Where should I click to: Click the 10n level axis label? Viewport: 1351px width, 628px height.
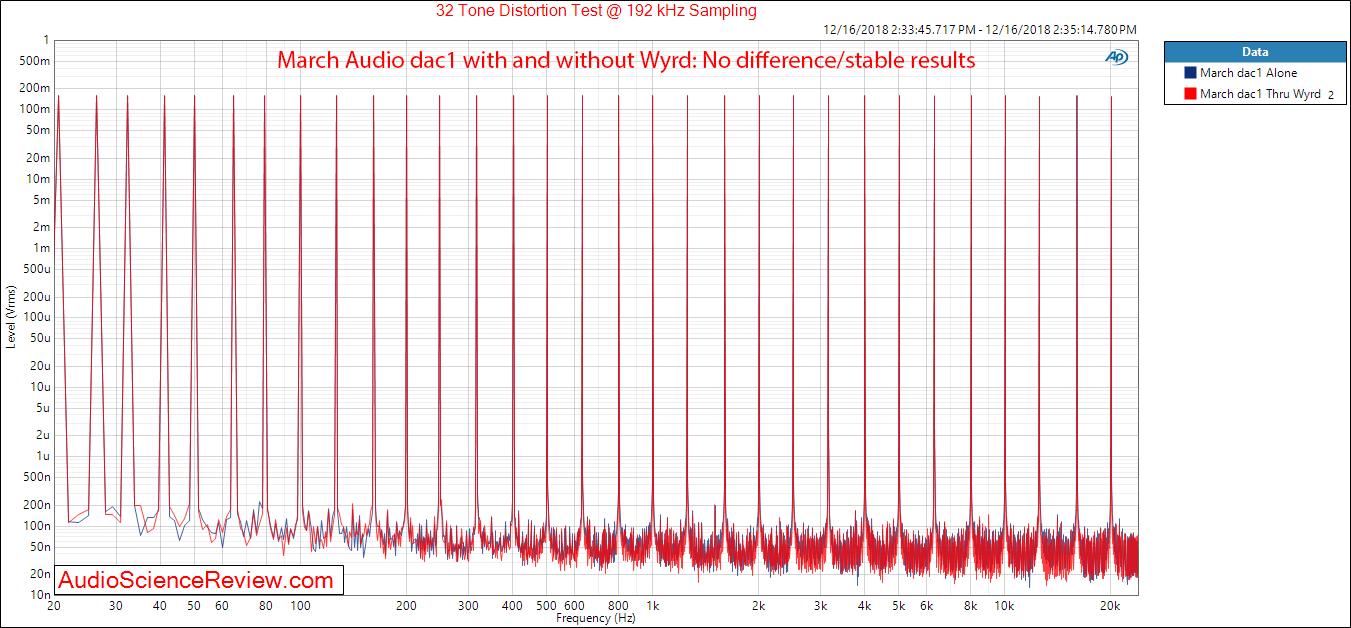(x=40, y=595)
